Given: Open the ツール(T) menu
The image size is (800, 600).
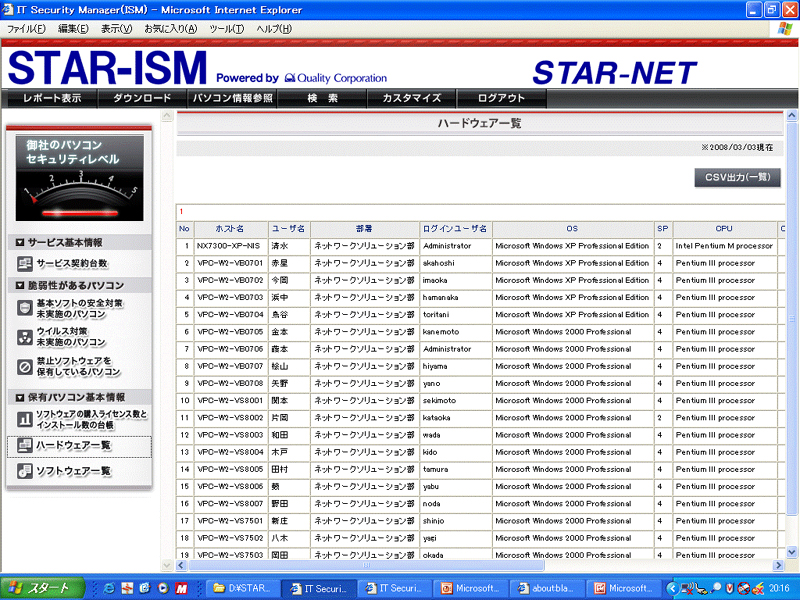Looking at the screenshot, I should click(227, 29).
